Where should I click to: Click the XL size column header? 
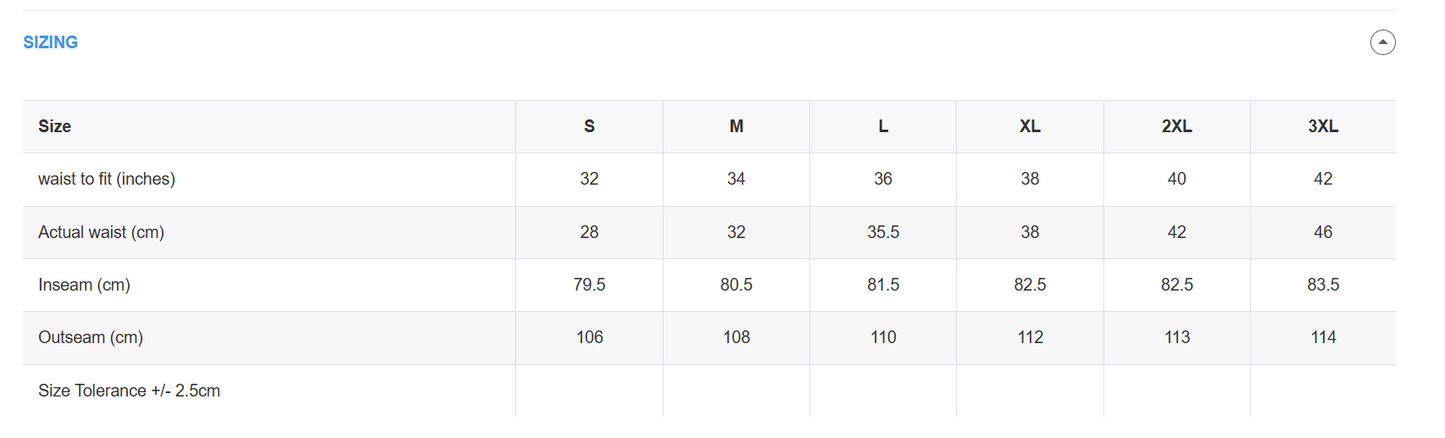(x=1030, y=127)
